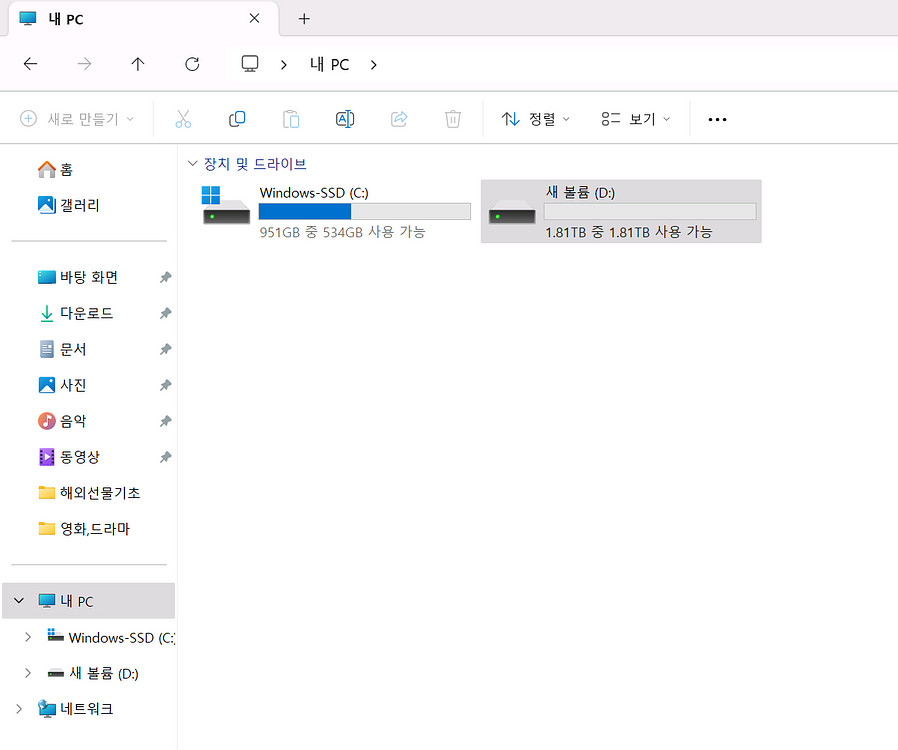Click the Rename icon in toolbar
This screenshot has height=750, width=898.
click(x=345, y=119)
